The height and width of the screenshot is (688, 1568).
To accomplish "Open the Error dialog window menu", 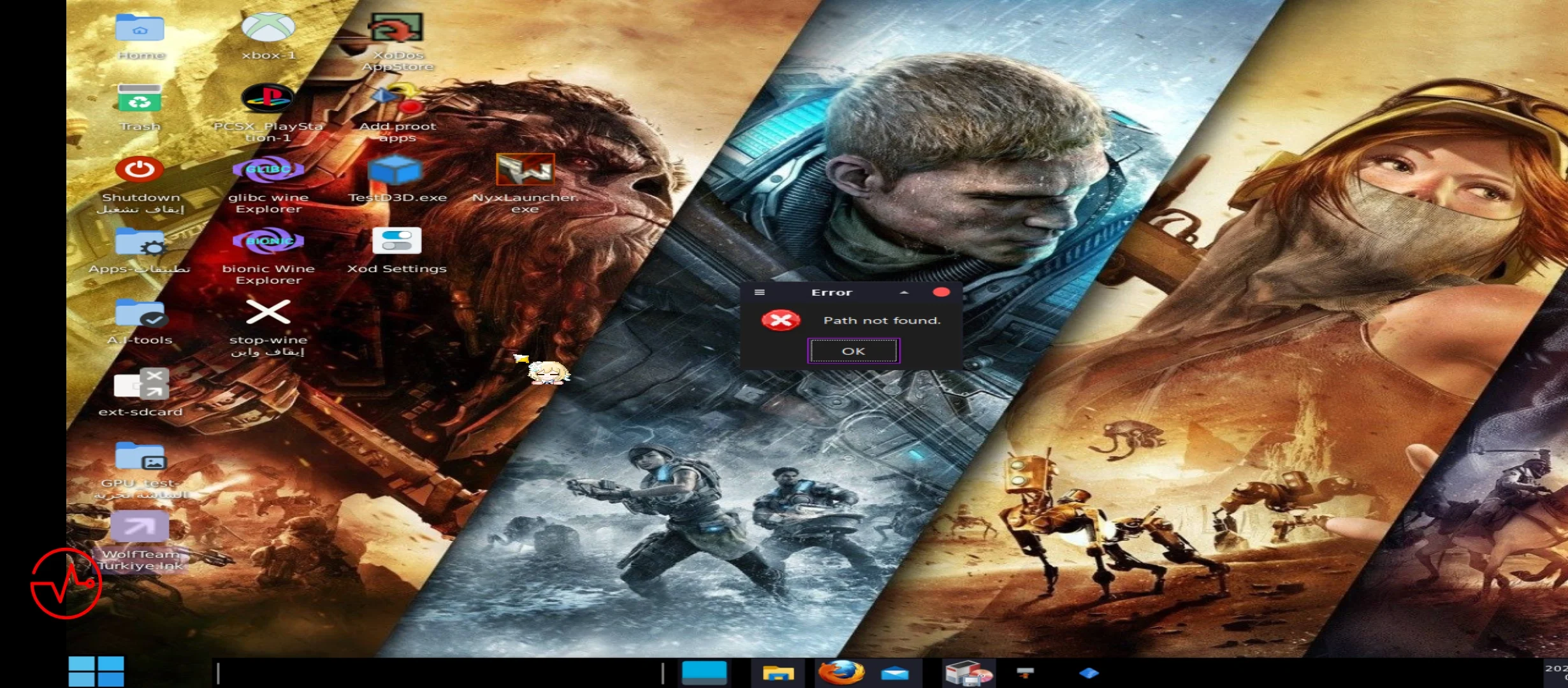I will pyautogui.click(x=759, y=292).
